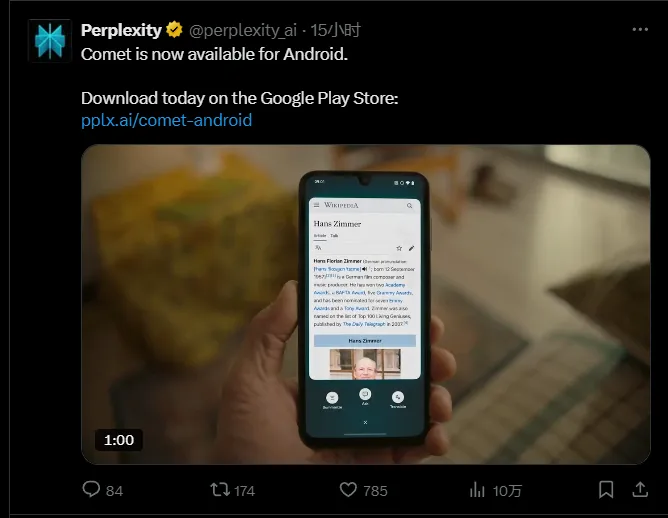
Task: Click the X close icon on phone screen
Action: tap(365, 423)
